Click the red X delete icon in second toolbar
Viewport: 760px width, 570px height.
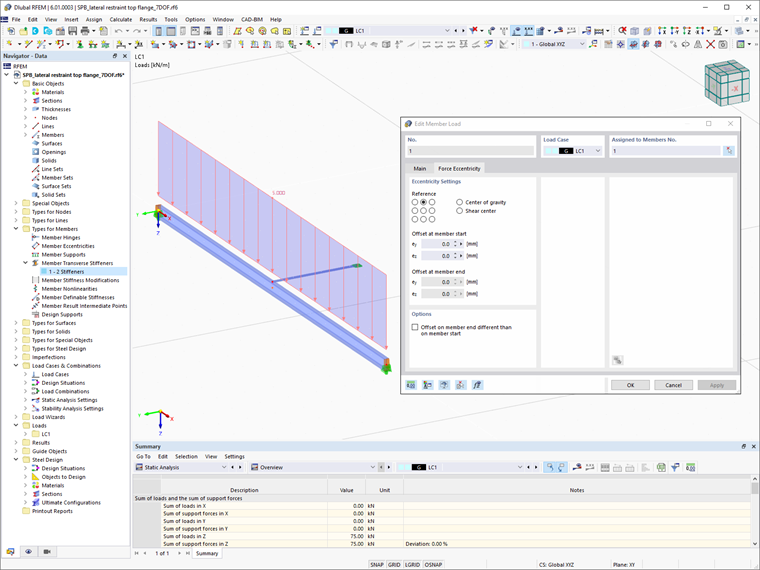[x=710, y=44]
